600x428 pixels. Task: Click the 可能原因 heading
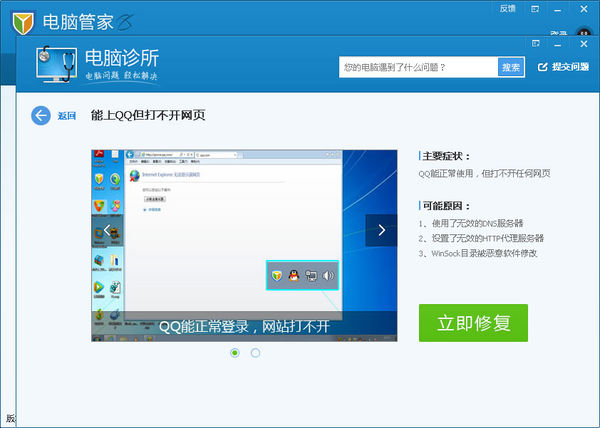[446, 206]
